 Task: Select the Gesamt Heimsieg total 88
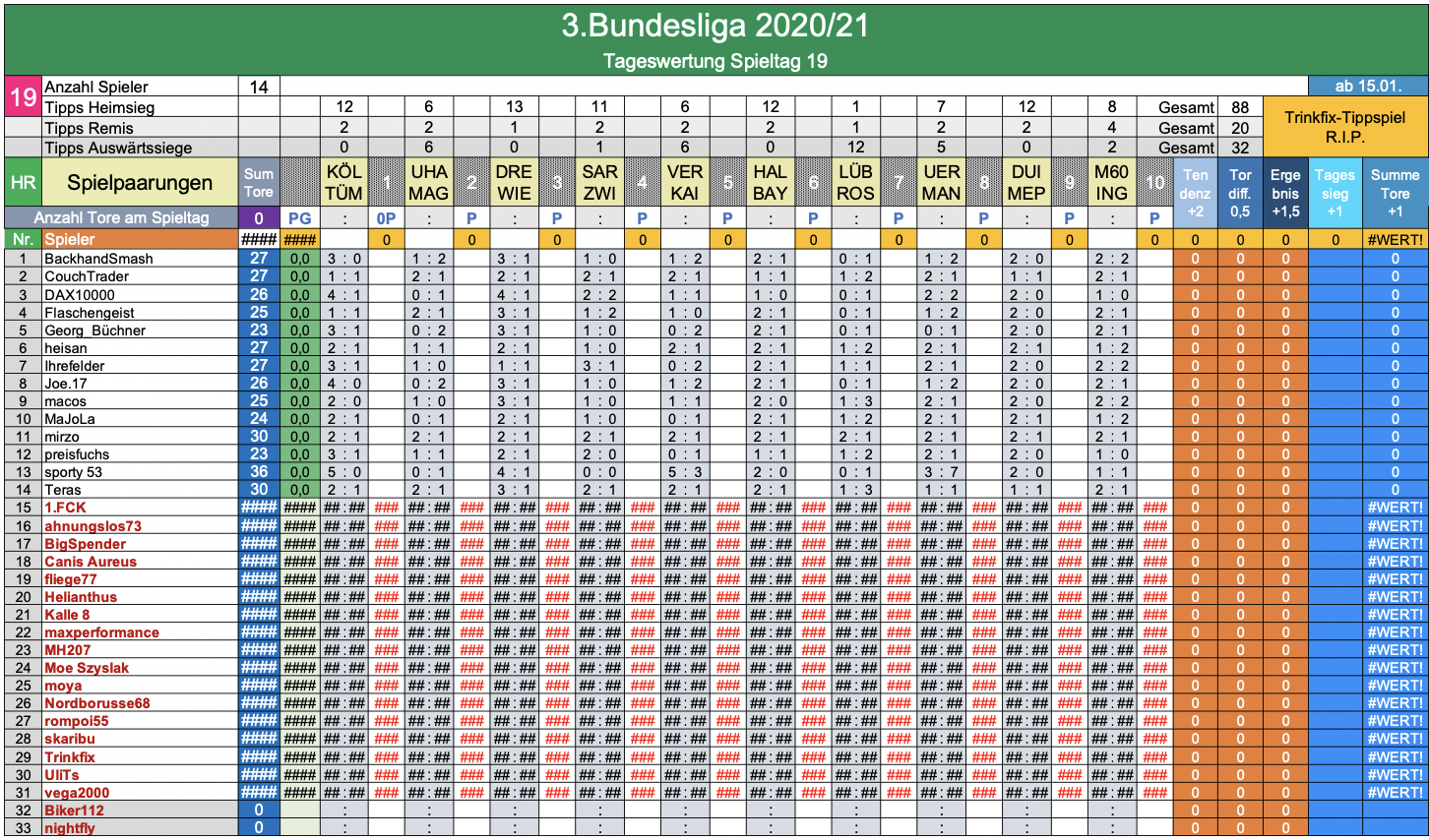(x=1240, y=107)
